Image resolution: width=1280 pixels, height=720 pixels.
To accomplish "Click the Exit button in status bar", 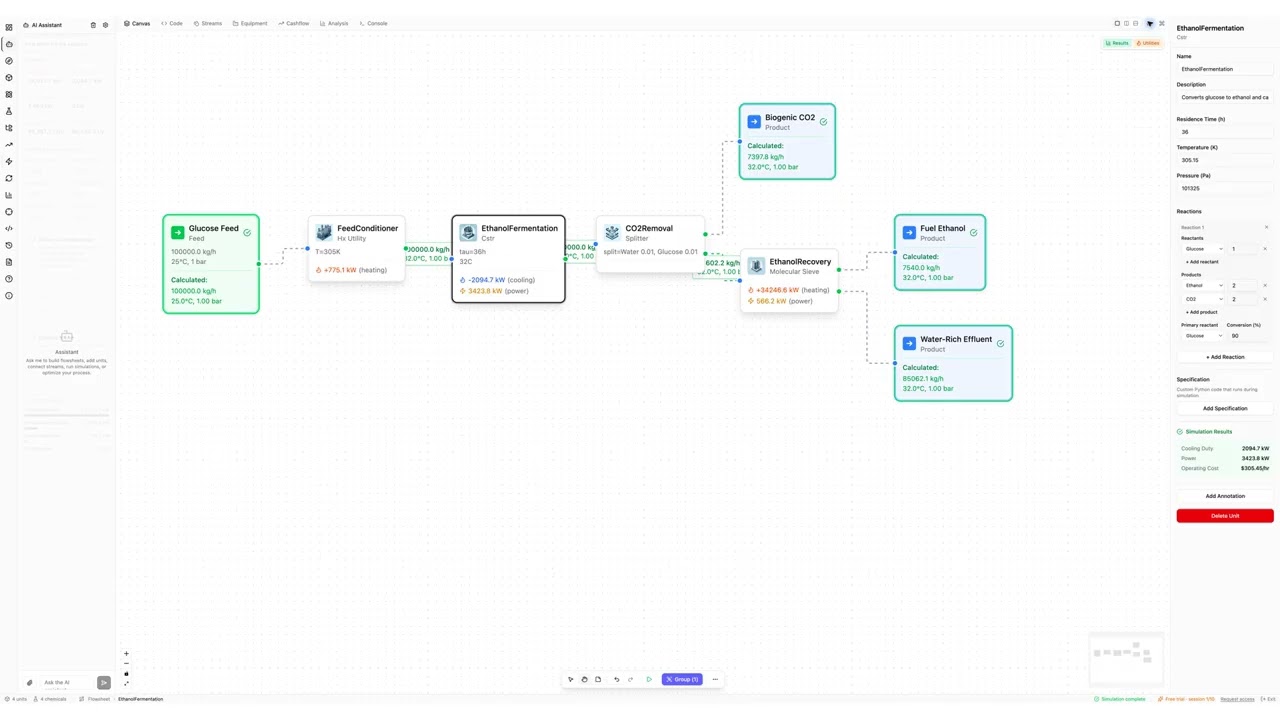I will click(1269, 699).
